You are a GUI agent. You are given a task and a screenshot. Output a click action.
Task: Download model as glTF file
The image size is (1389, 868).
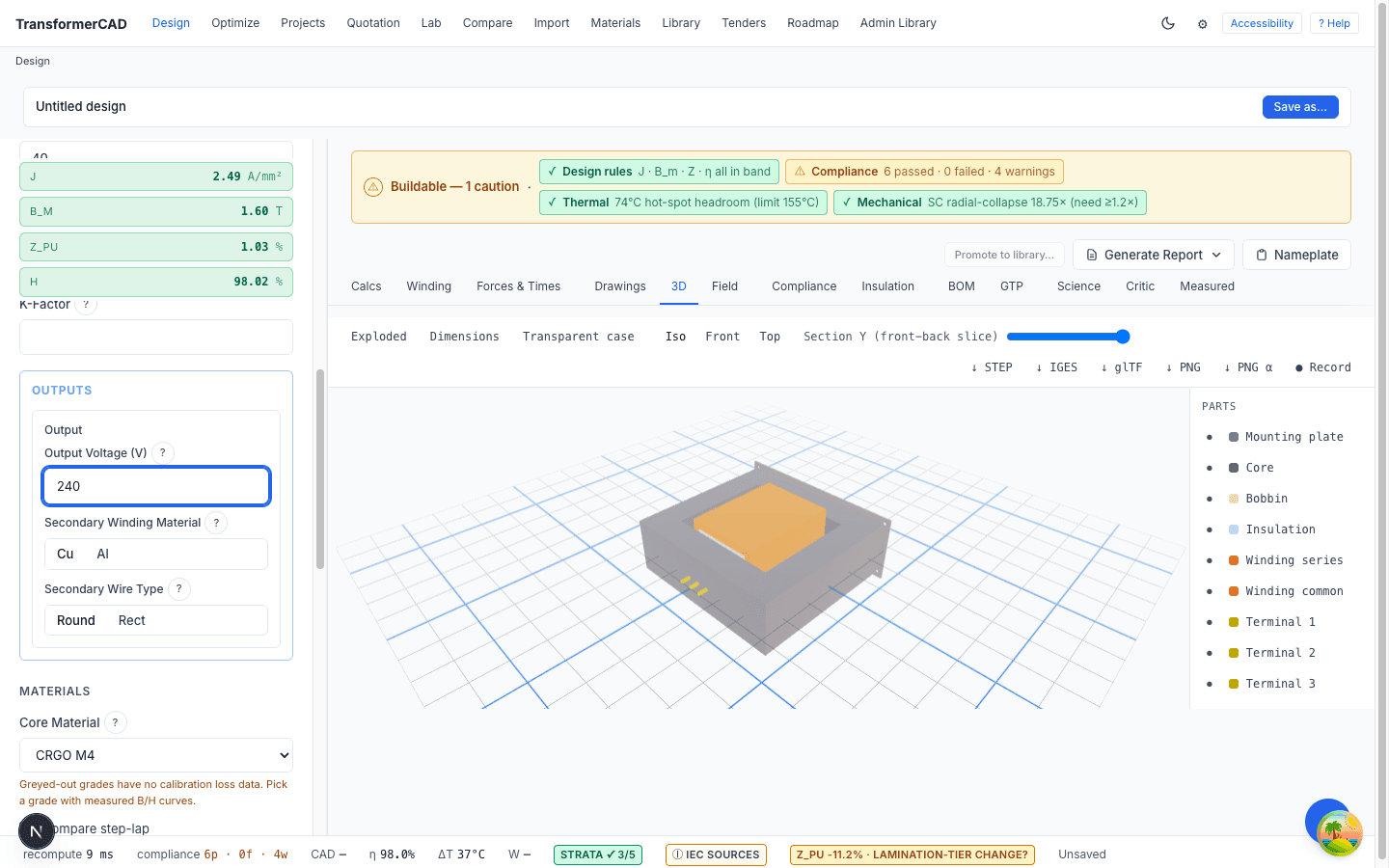coord(1122,367)
